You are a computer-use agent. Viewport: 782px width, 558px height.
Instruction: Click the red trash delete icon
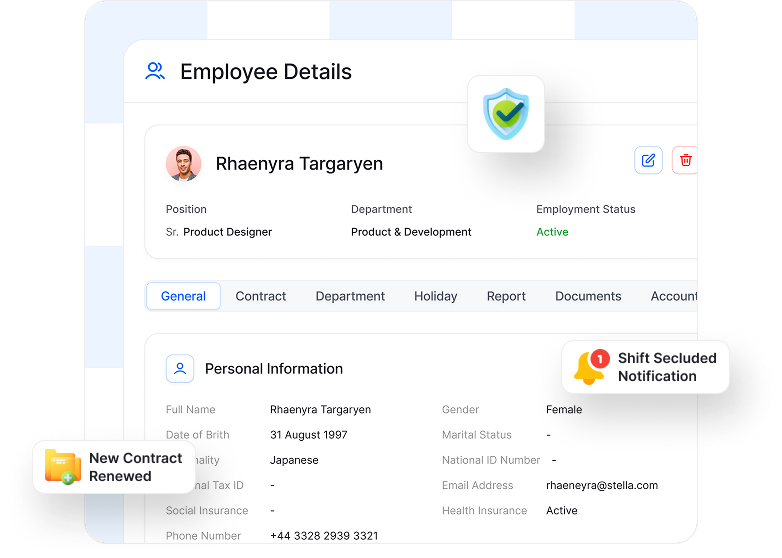tap(685, 160)
